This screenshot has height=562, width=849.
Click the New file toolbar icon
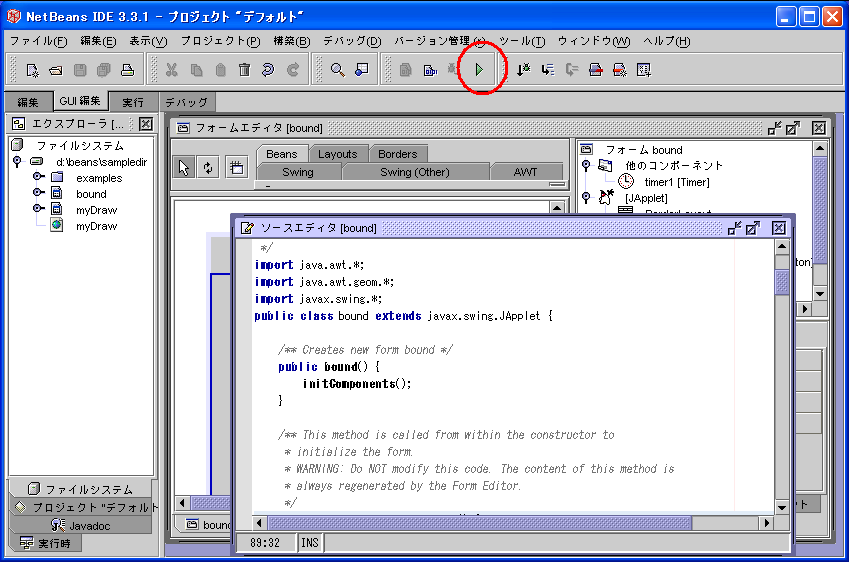(32, 70)
